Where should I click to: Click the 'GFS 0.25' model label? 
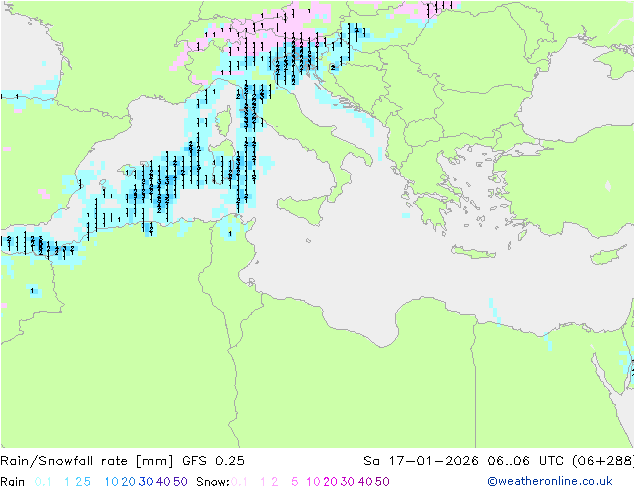click(x=213, y=461)
